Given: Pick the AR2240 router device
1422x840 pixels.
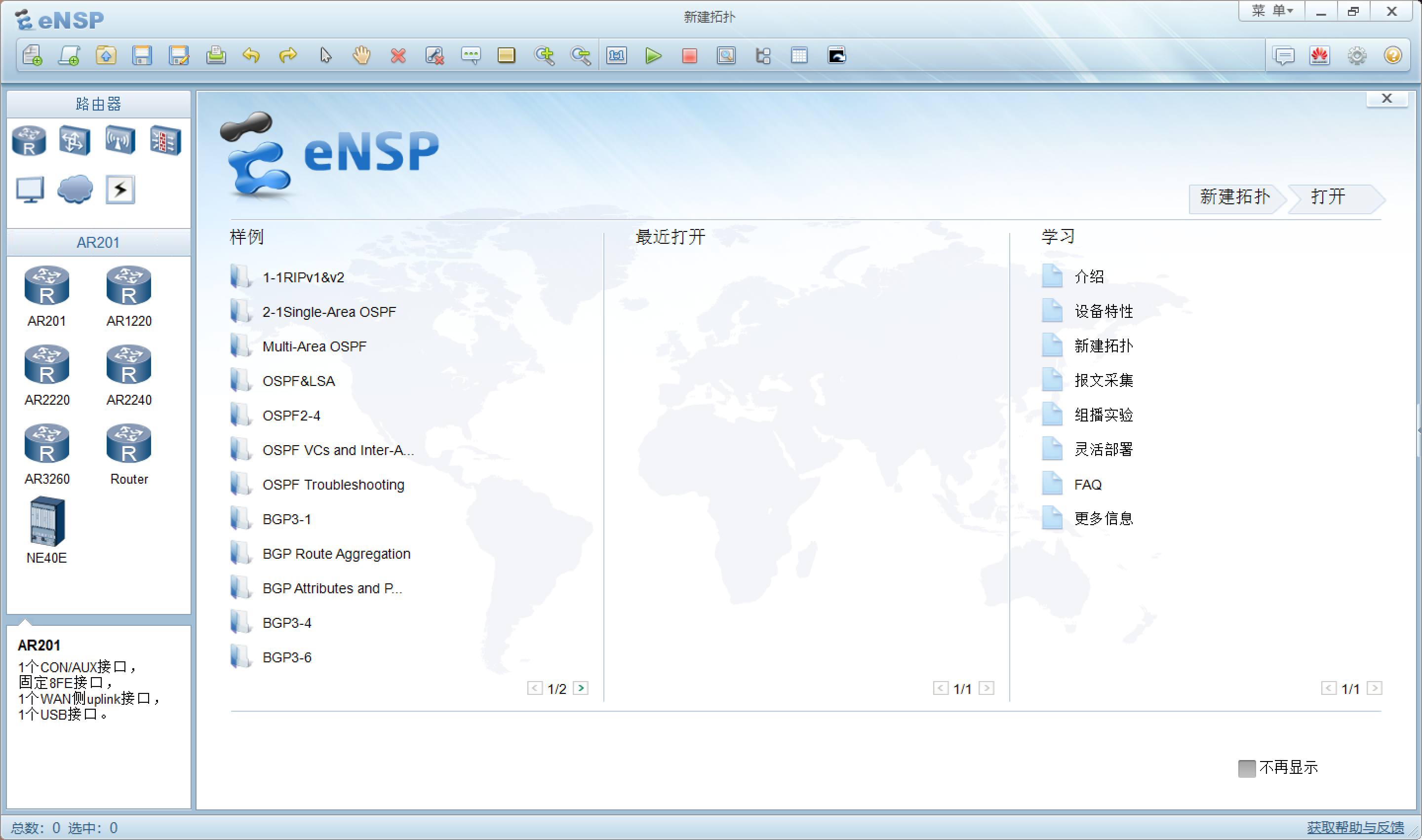Looking at the screenshot, I should [128, 375].
